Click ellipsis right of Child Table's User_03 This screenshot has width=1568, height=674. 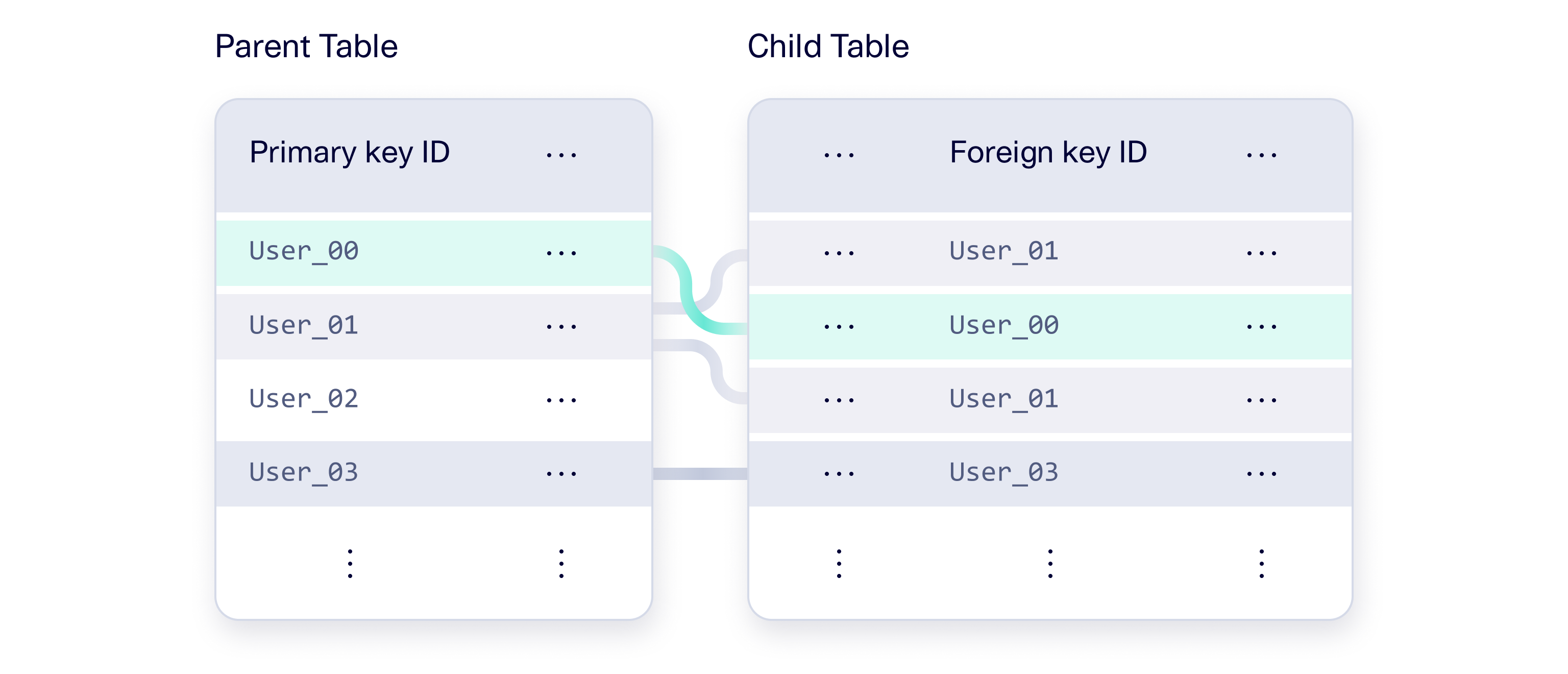pos(1261,474)
